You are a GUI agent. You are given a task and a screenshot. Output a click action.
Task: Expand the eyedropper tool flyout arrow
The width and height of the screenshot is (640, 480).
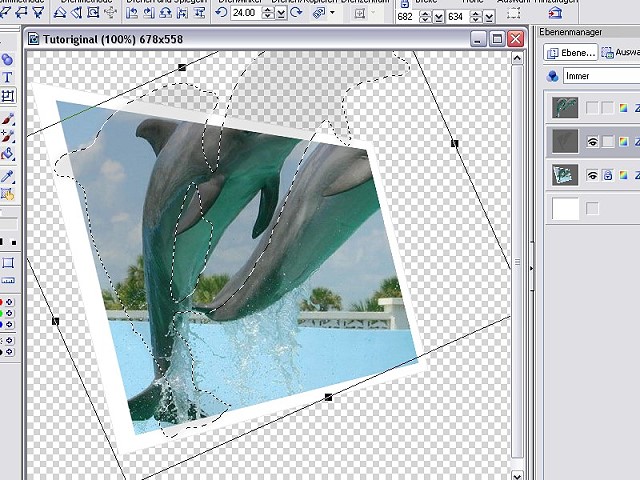coord(13,181)
